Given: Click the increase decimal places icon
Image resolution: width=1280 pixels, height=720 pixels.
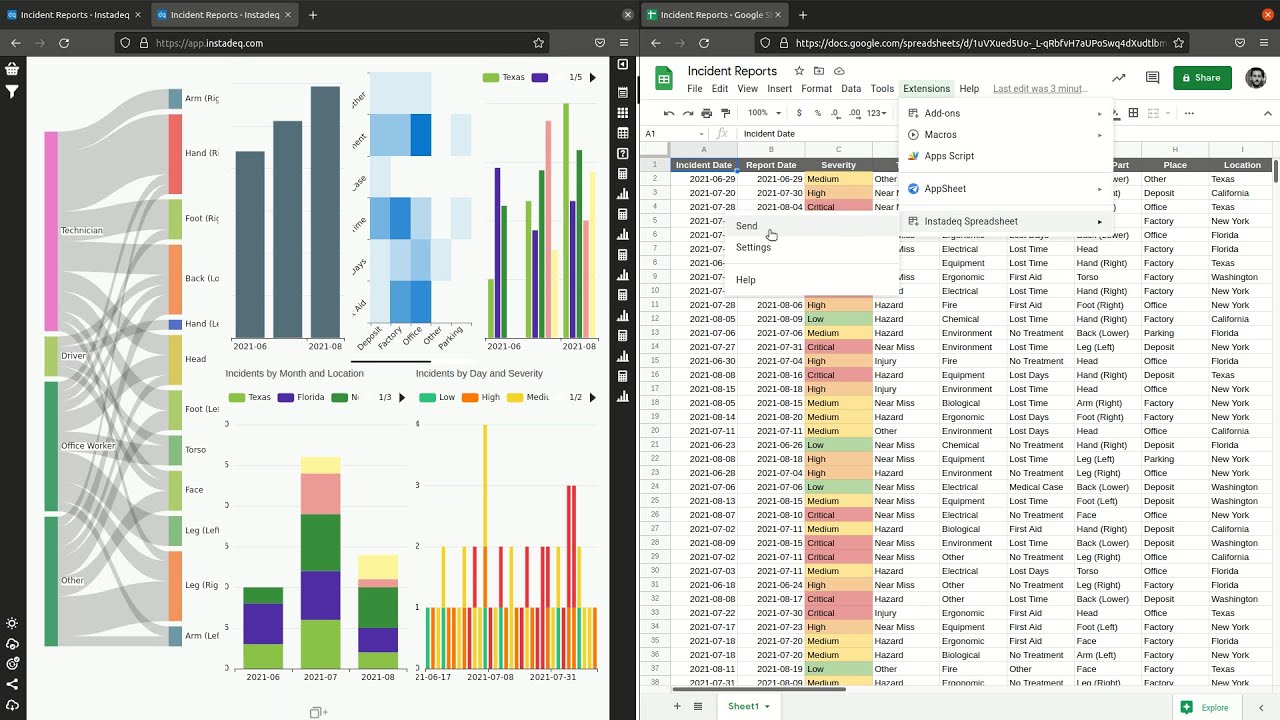Looking at the screenshot, I should pos(855,113).
